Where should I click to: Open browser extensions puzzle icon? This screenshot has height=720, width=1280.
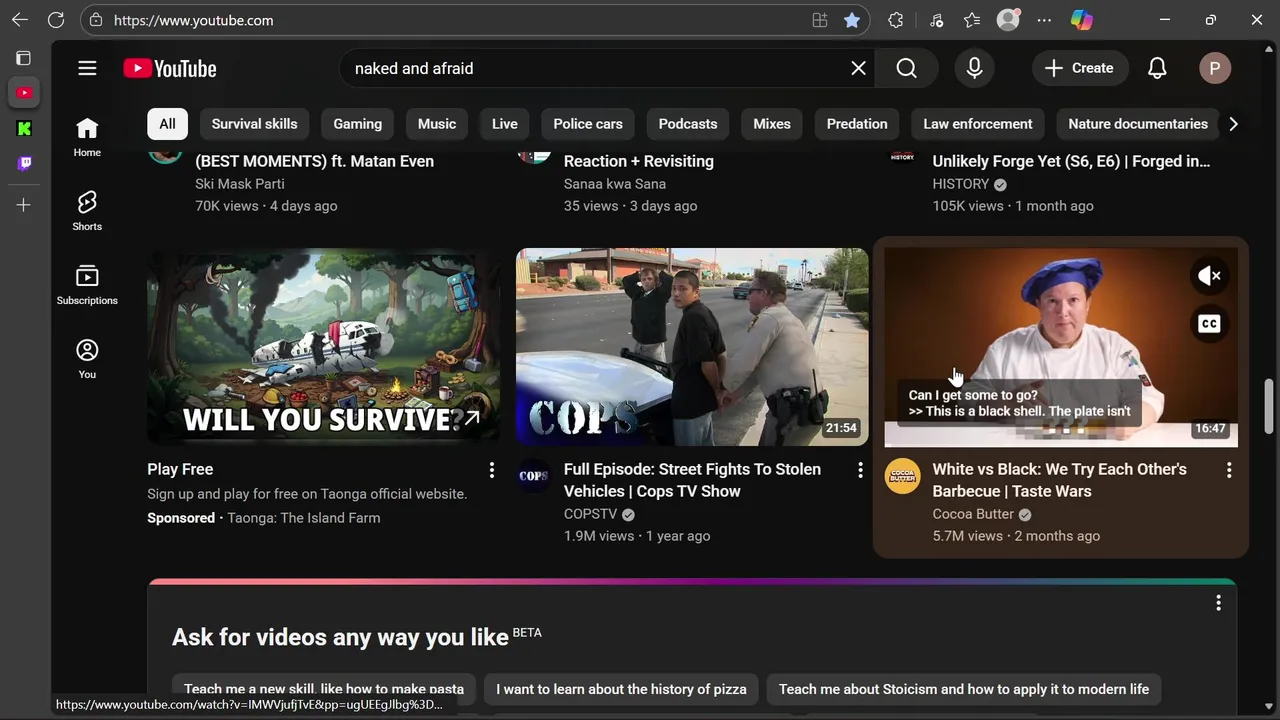[x=896, y=20]
